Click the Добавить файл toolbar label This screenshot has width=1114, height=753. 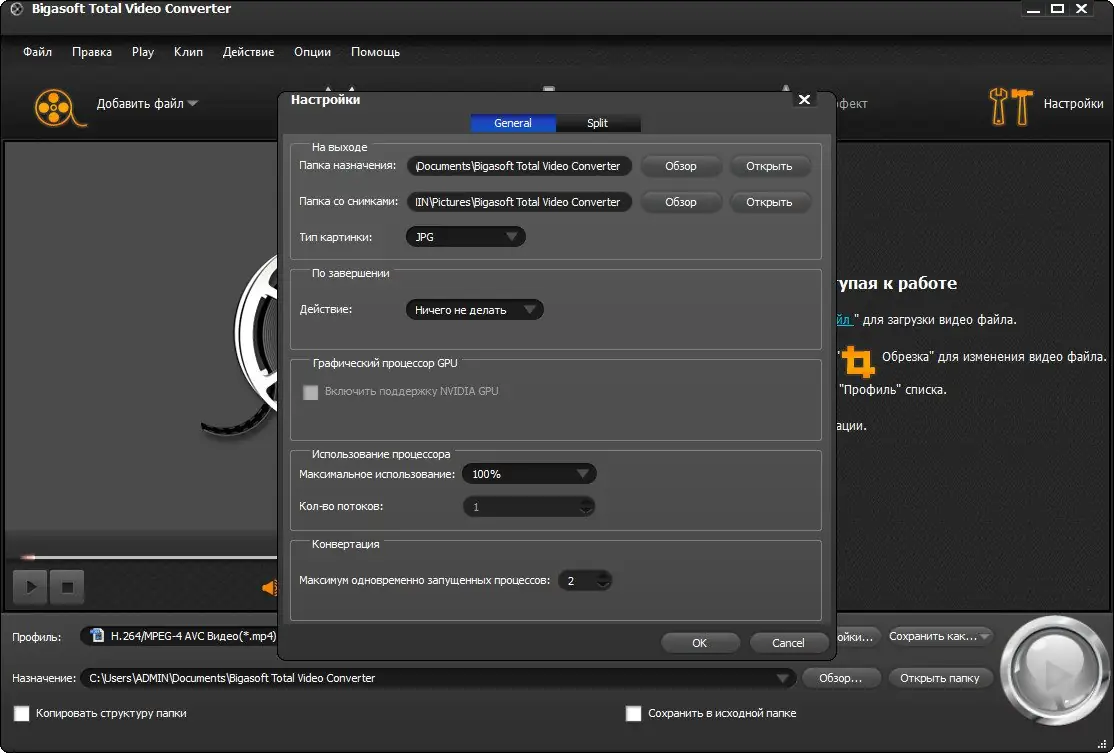tap(140, 104)
